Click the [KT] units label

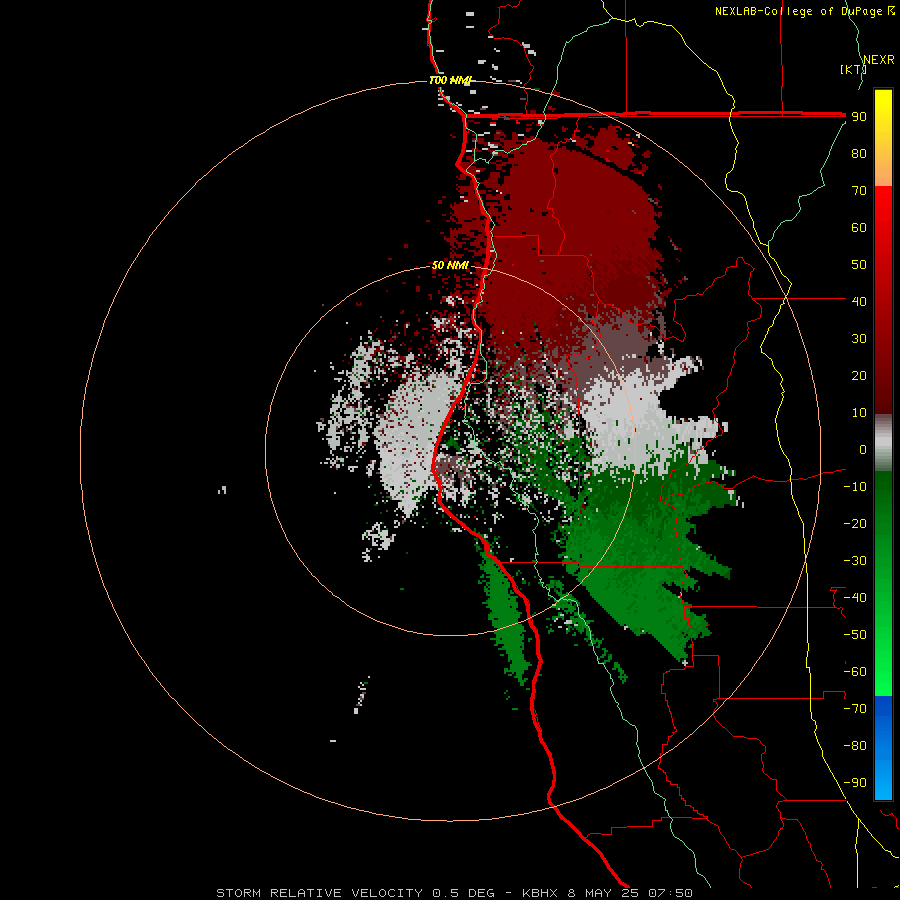pos(853,69)
